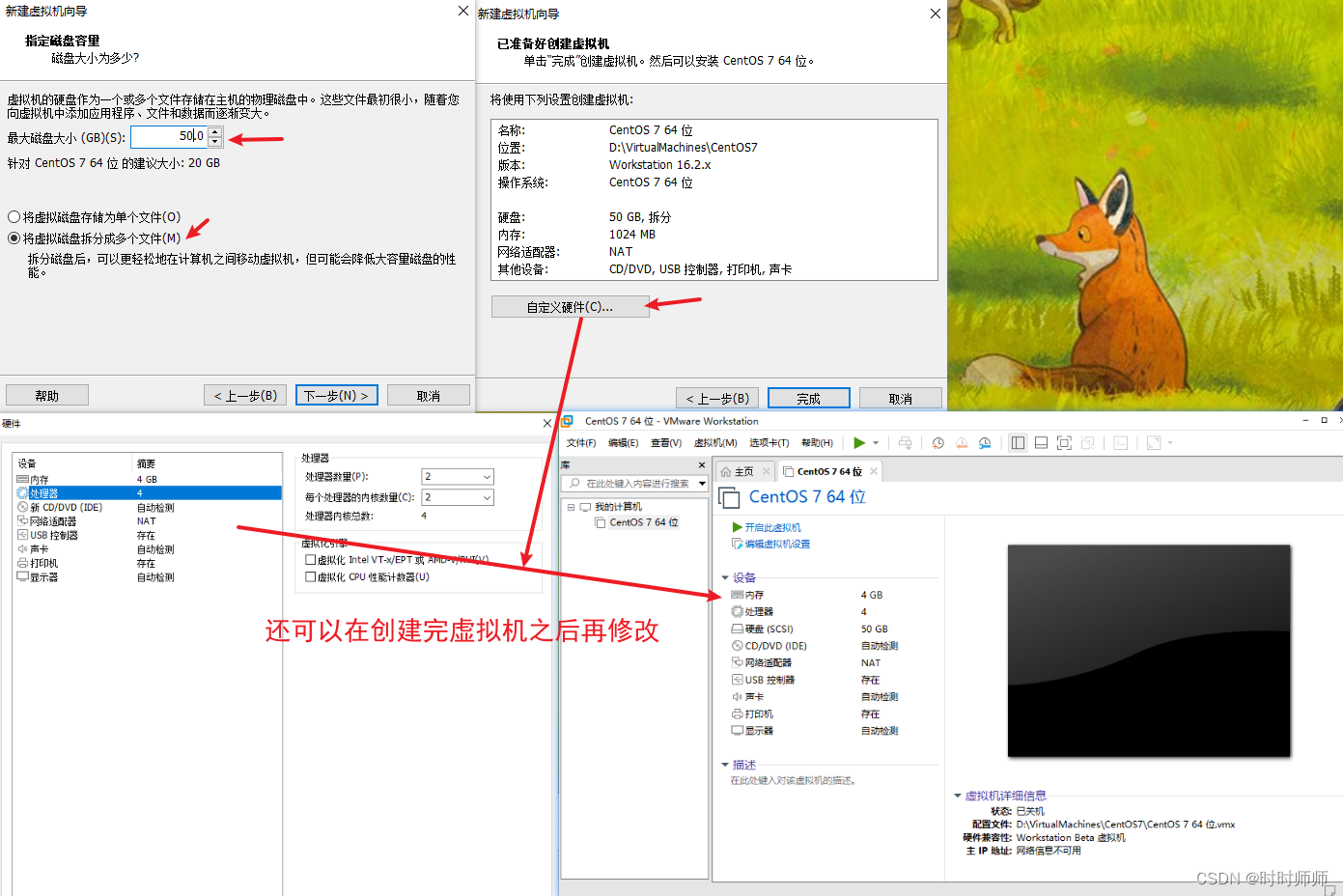Collapse 我的计算机 tree node
The height and width of the screenshot is (896, 1343).
point(571,507)
